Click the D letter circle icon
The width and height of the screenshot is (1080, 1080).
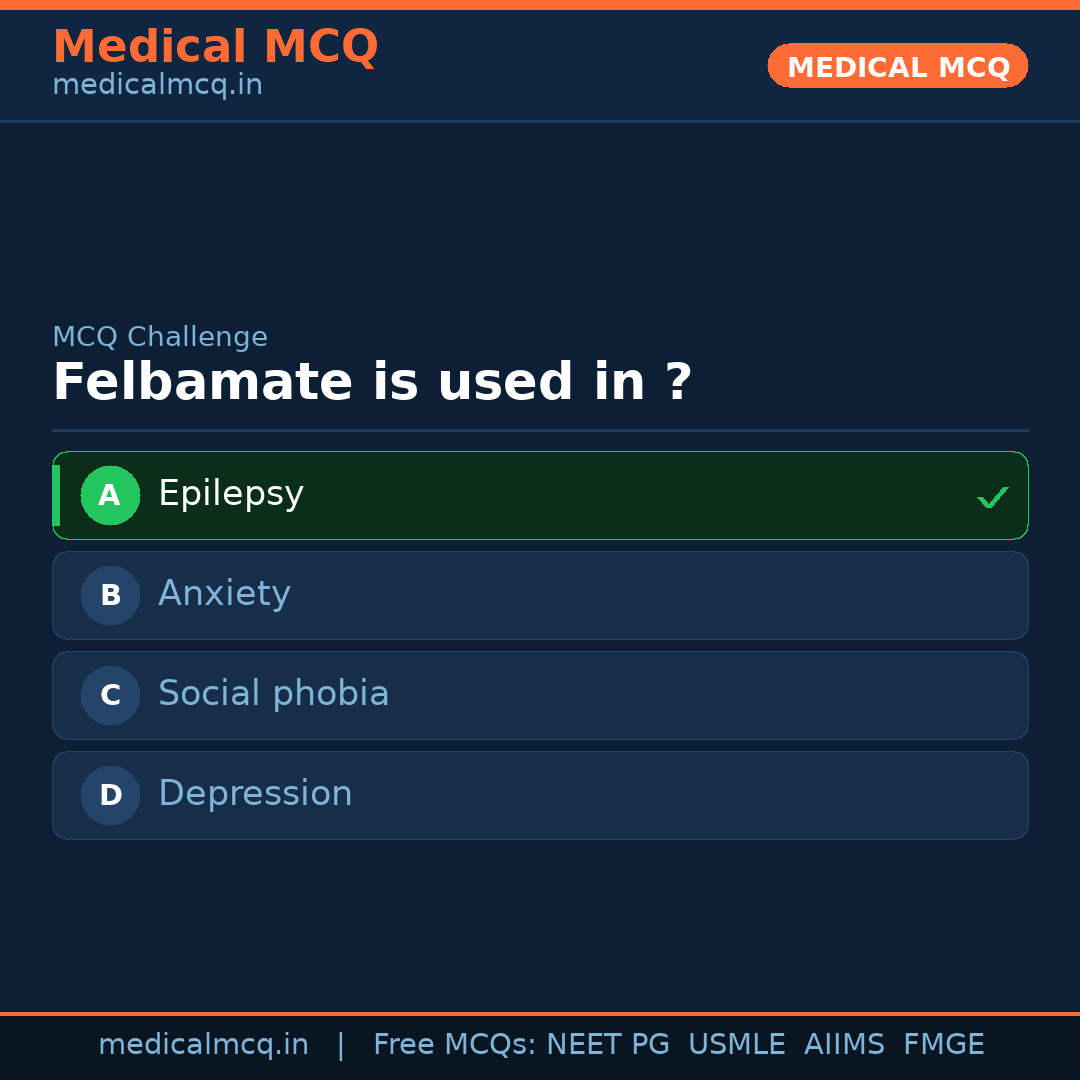pos(110,795)
